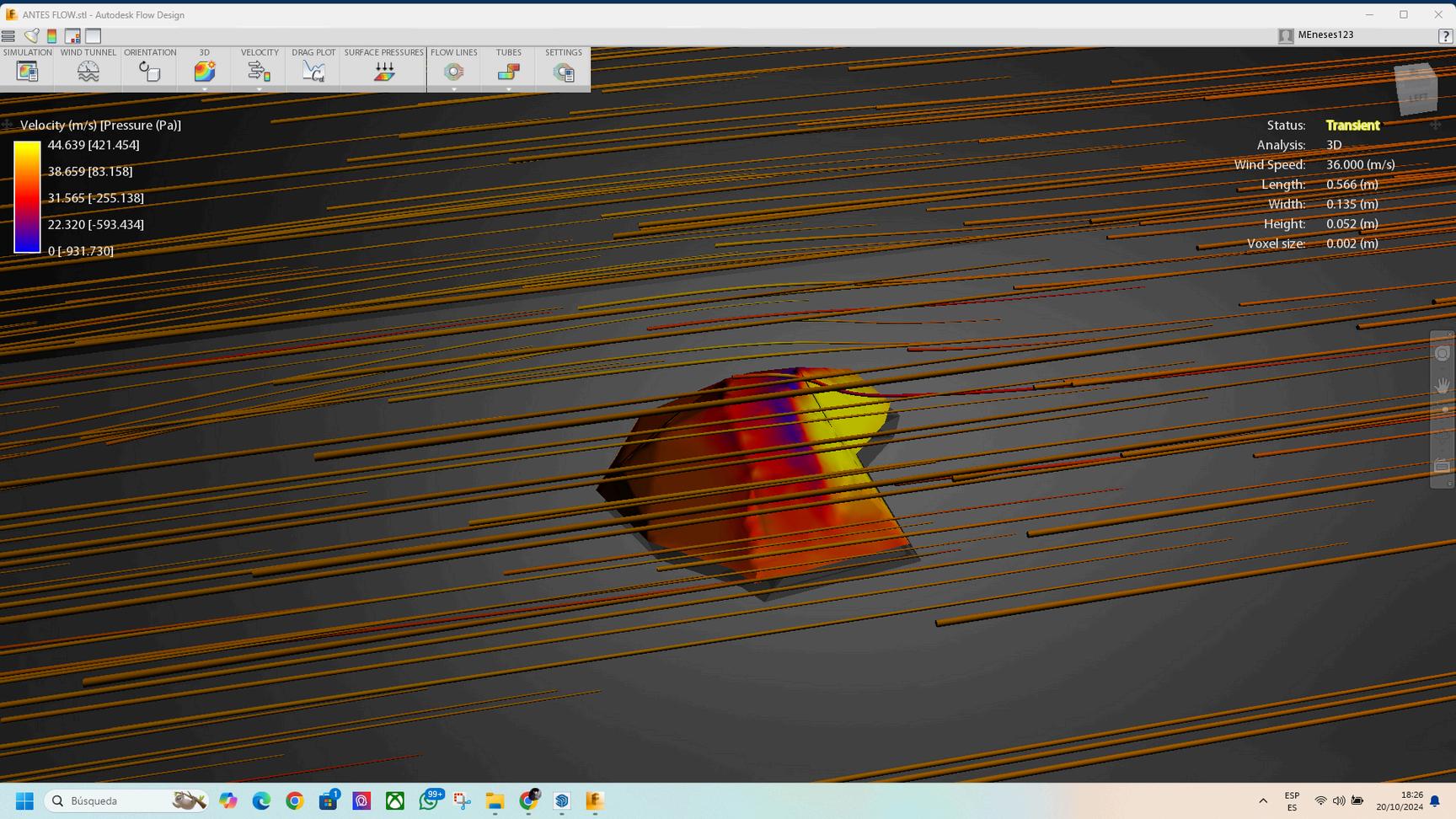Click the Velocity (m/s) [Pressure (Pa)] legend title

click(x=100, y=125)
